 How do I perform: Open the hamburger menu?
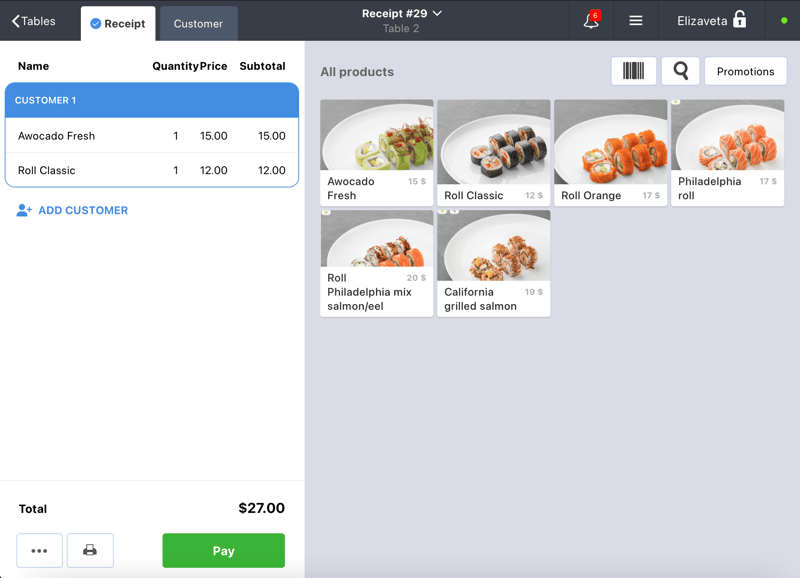point(635,21)
